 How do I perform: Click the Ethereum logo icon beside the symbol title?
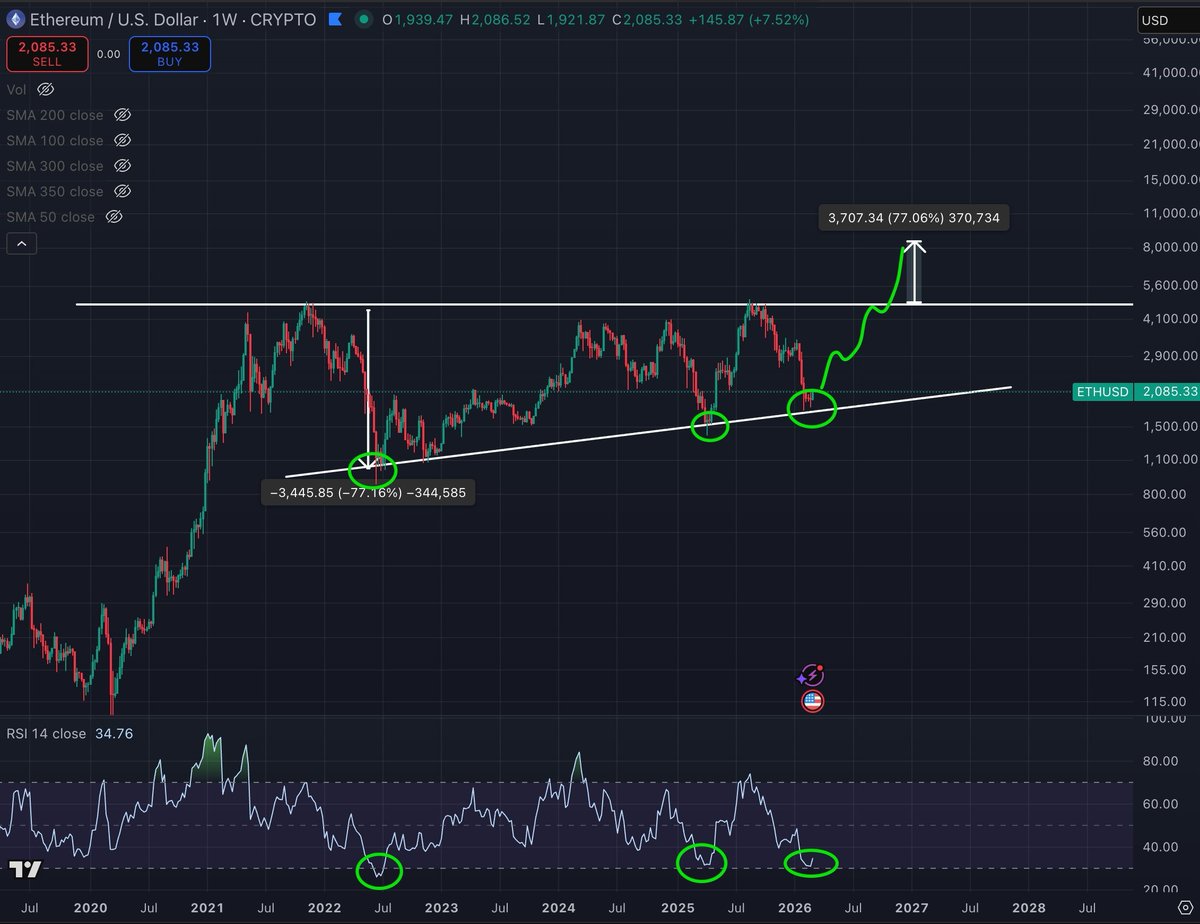tap(16, 19)
